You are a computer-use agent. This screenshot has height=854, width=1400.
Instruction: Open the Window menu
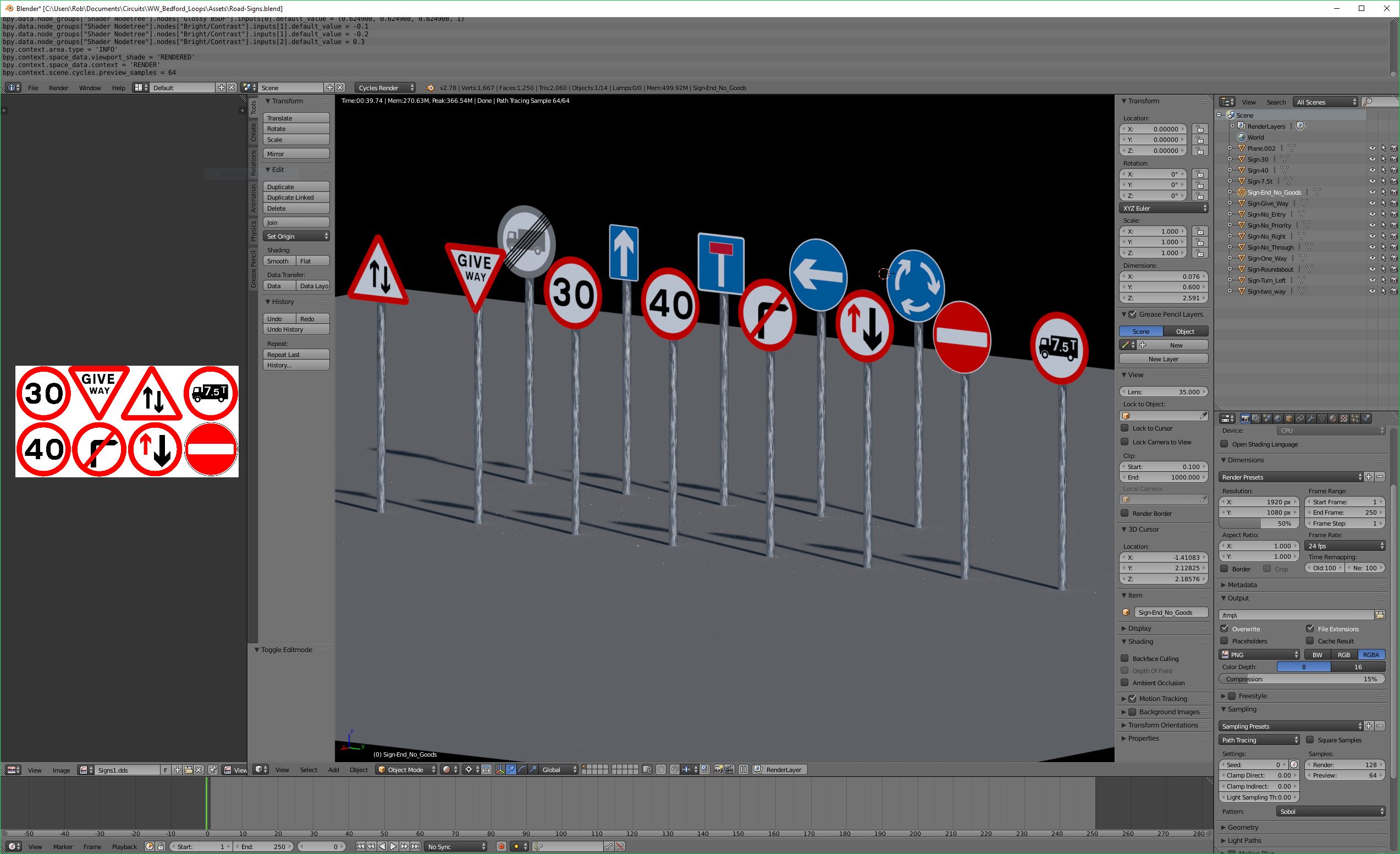click(x=90, y=87)
